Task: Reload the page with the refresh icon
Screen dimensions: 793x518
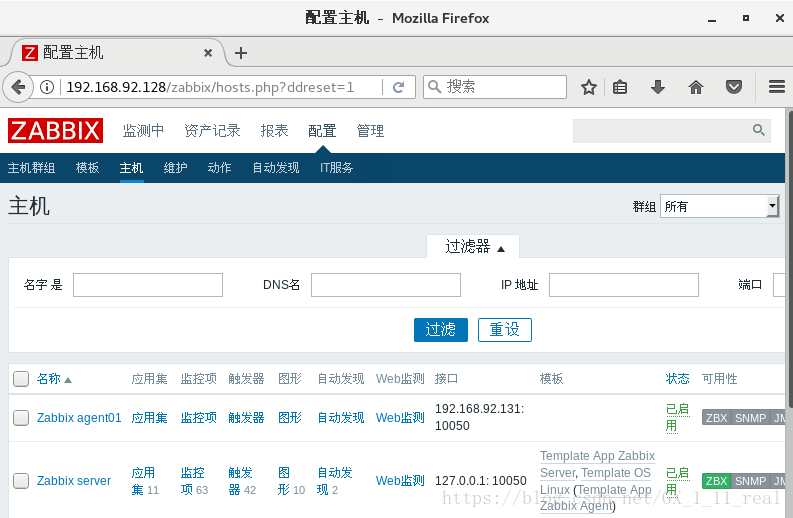Action: tap(399, 87)
